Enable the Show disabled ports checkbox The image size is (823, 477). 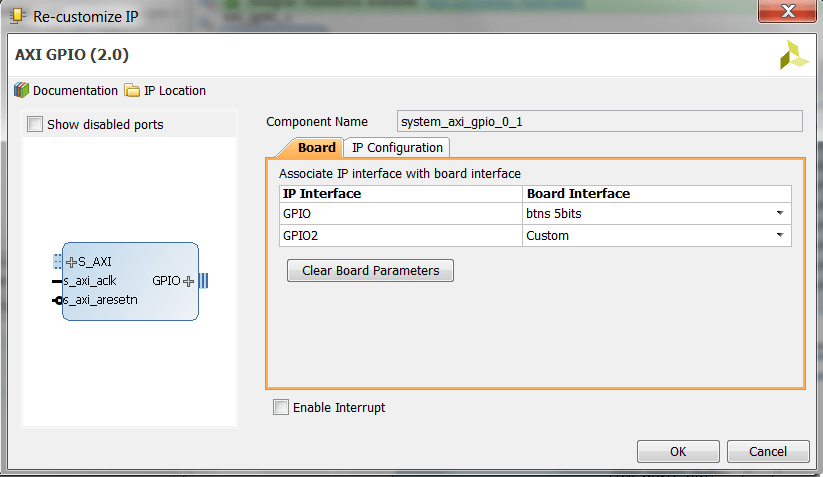click(x=35, y=125)
